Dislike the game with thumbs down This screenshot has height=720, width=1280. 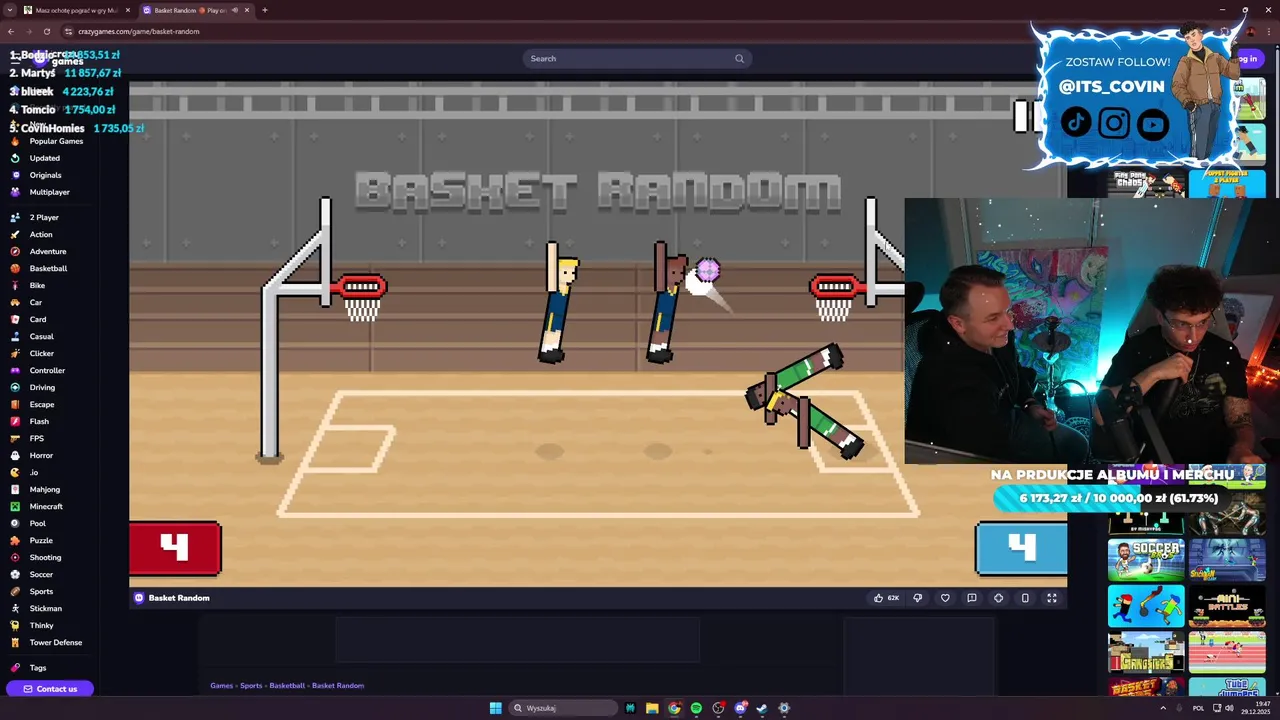(918, 598)
